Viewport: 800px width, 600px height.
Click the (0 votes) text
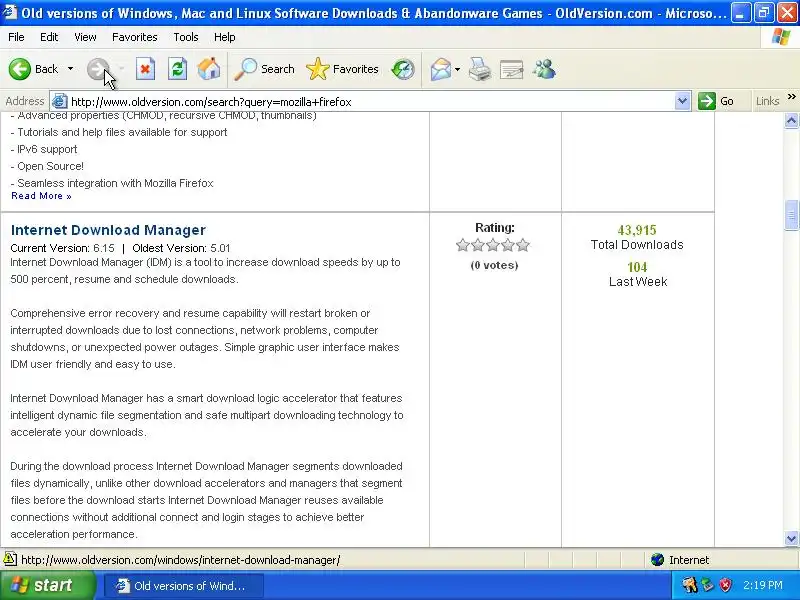click(494, 265)
